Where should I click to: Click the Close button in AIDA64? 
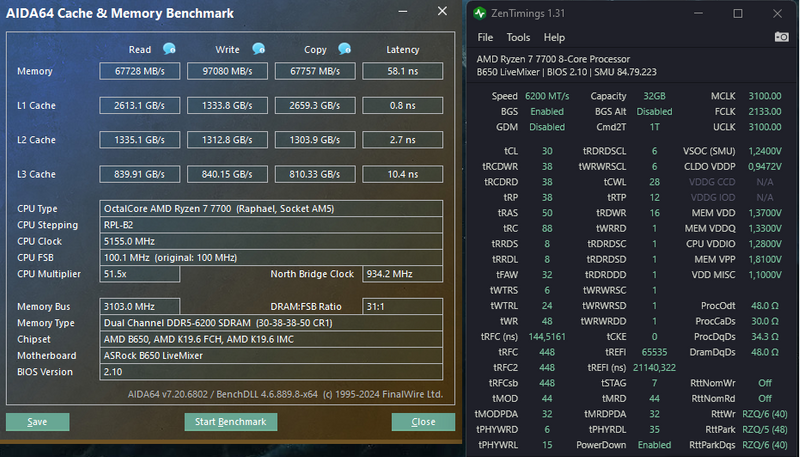tap(423, 422)
